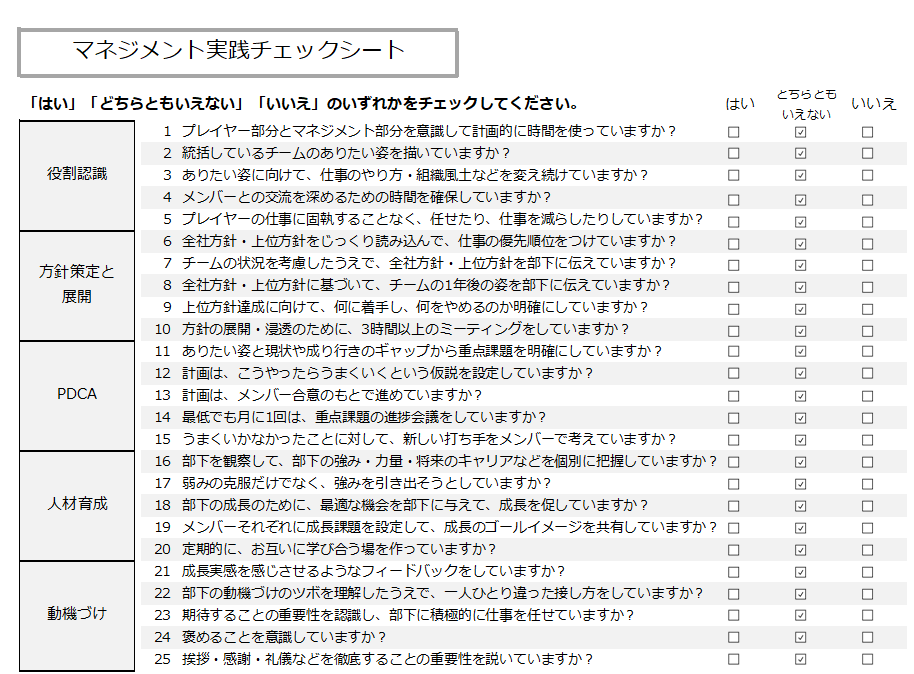Check はい for question 1
The height and width of the screenshot is (674, 914).
pyautogui.click(x=734, y=132)
